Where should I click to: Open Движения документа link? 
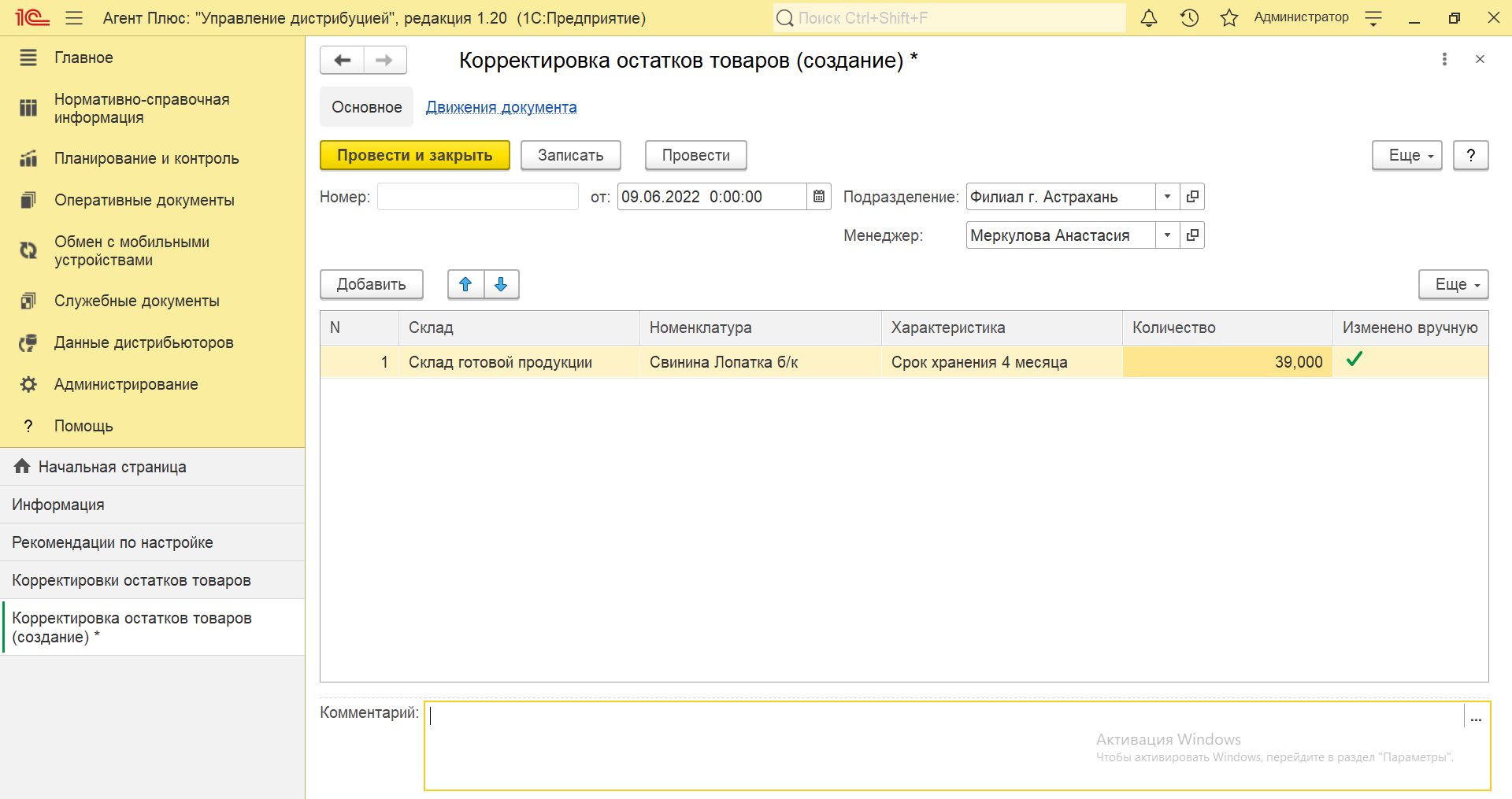tap(501, 107)
